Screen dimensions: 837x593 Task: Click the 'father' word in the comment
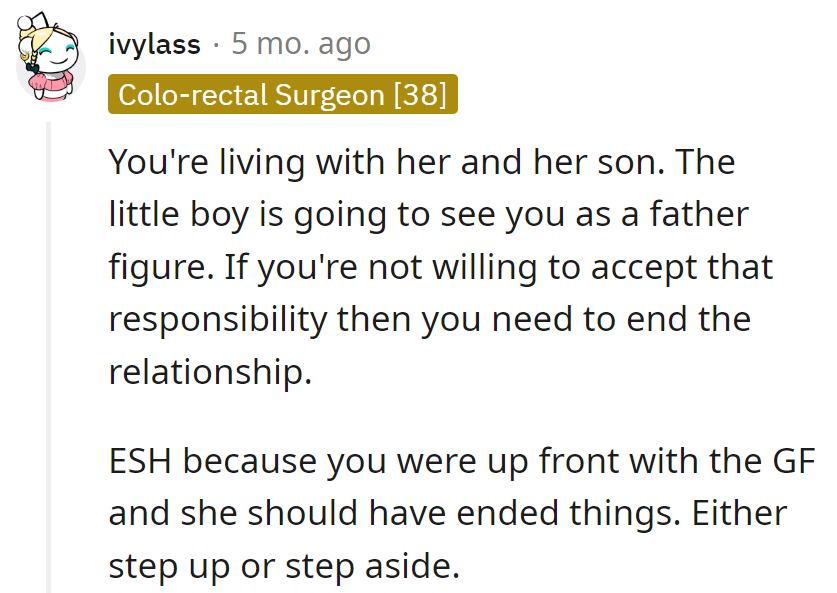pos(697,215)
